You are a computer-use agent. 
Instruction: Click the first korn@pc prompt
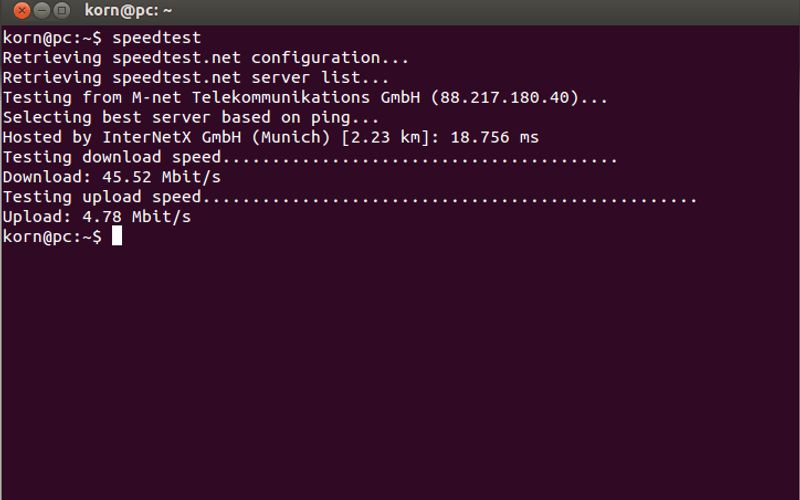(x=50, y=38)
